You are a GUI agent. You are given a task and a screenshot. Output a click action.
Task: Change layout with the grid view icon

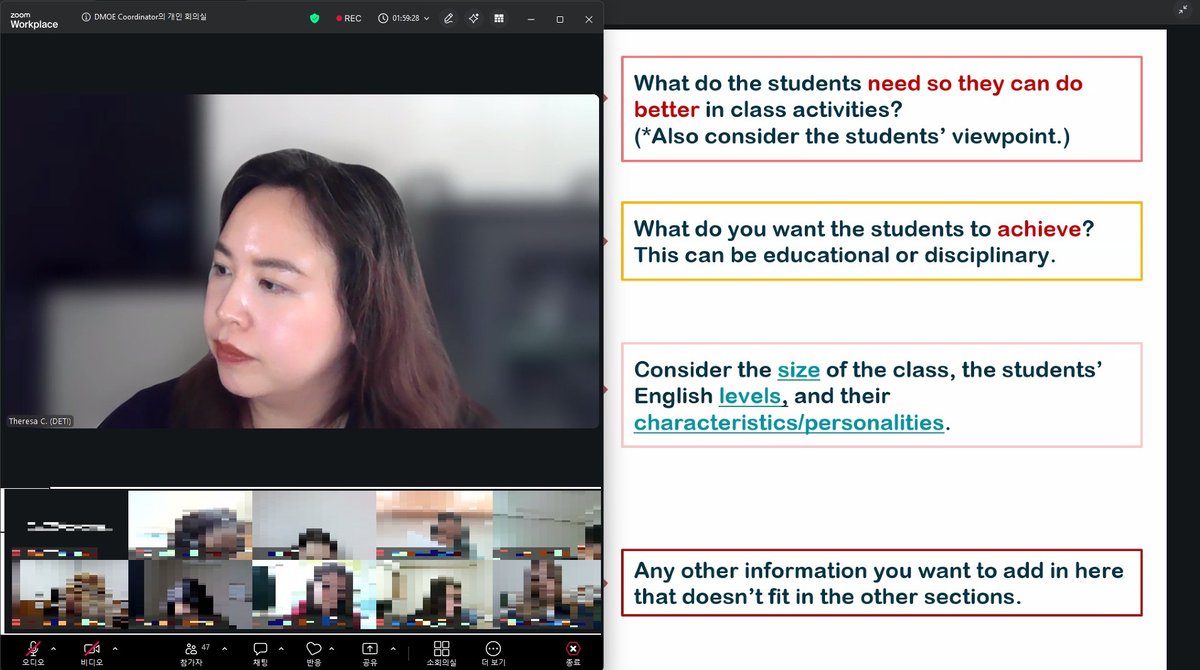tap(498, 19)
